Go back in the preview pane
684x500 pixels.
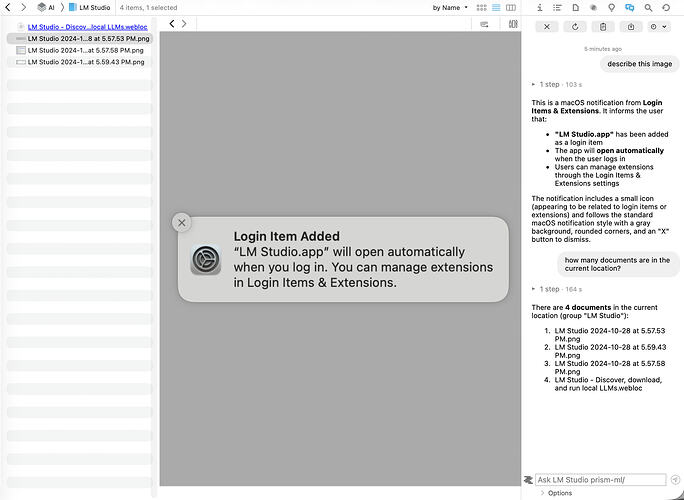[172, 24]
